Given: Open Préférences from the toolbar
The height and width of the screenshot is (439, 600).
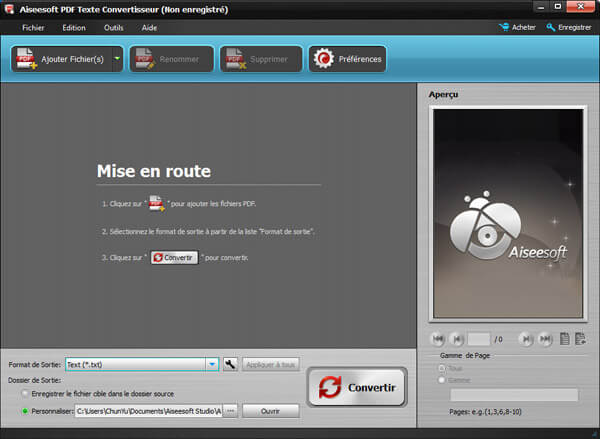Looking at the screenshot, I should point(347,59).
